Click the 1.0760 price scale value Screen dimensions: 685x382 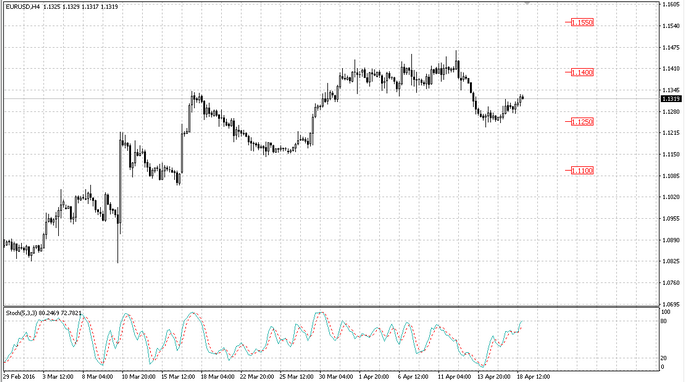coord(671,283)
